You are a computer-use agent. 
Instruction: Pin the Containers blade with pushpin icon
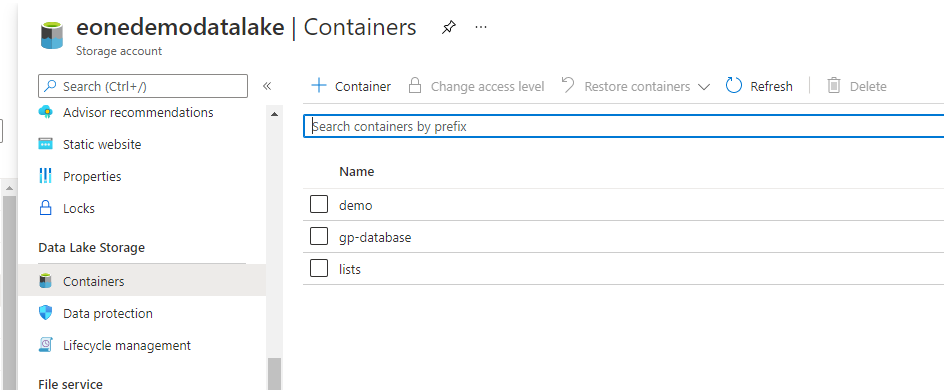449,28
